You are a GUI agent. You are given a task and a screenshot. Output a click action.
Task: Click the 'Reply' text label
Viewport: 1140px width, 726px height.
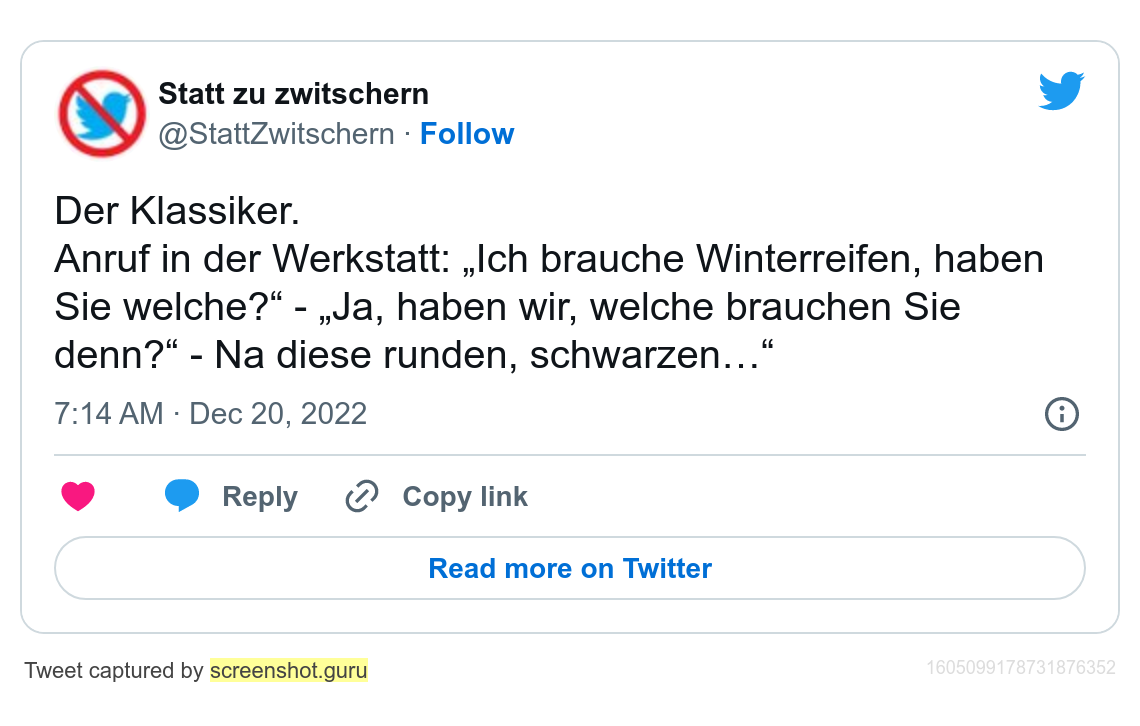point(260,497)
